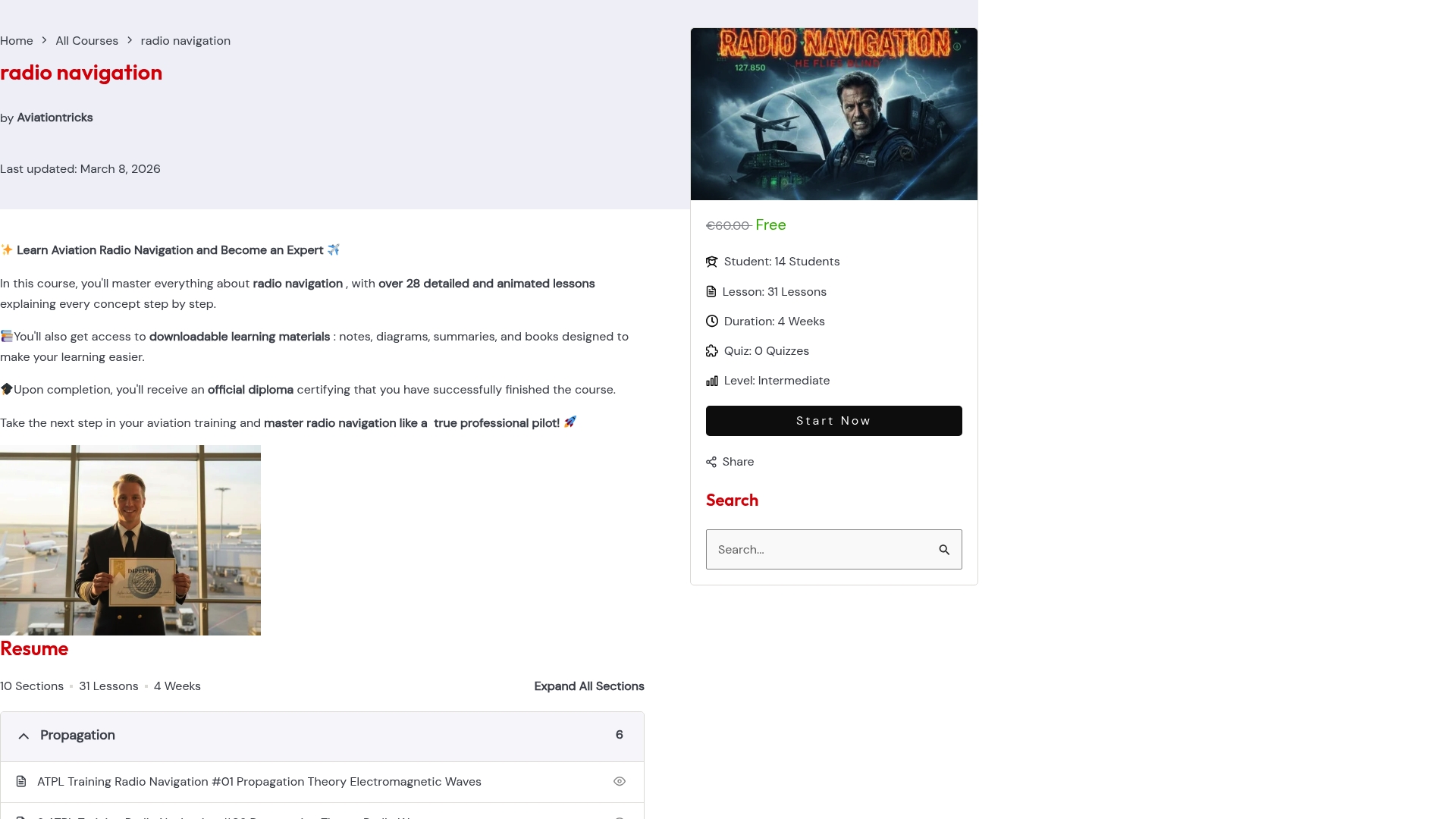1456x819 pixels.
Task: Click the graduation cap student count icon
Action: tap(711, 262)
